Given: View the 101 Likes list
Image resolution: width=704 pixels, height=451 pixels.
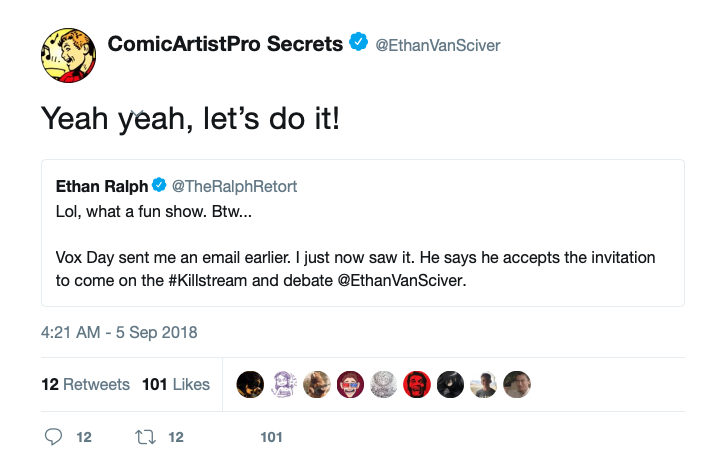Looking at the screenshot, I should [x=176, y=385].
